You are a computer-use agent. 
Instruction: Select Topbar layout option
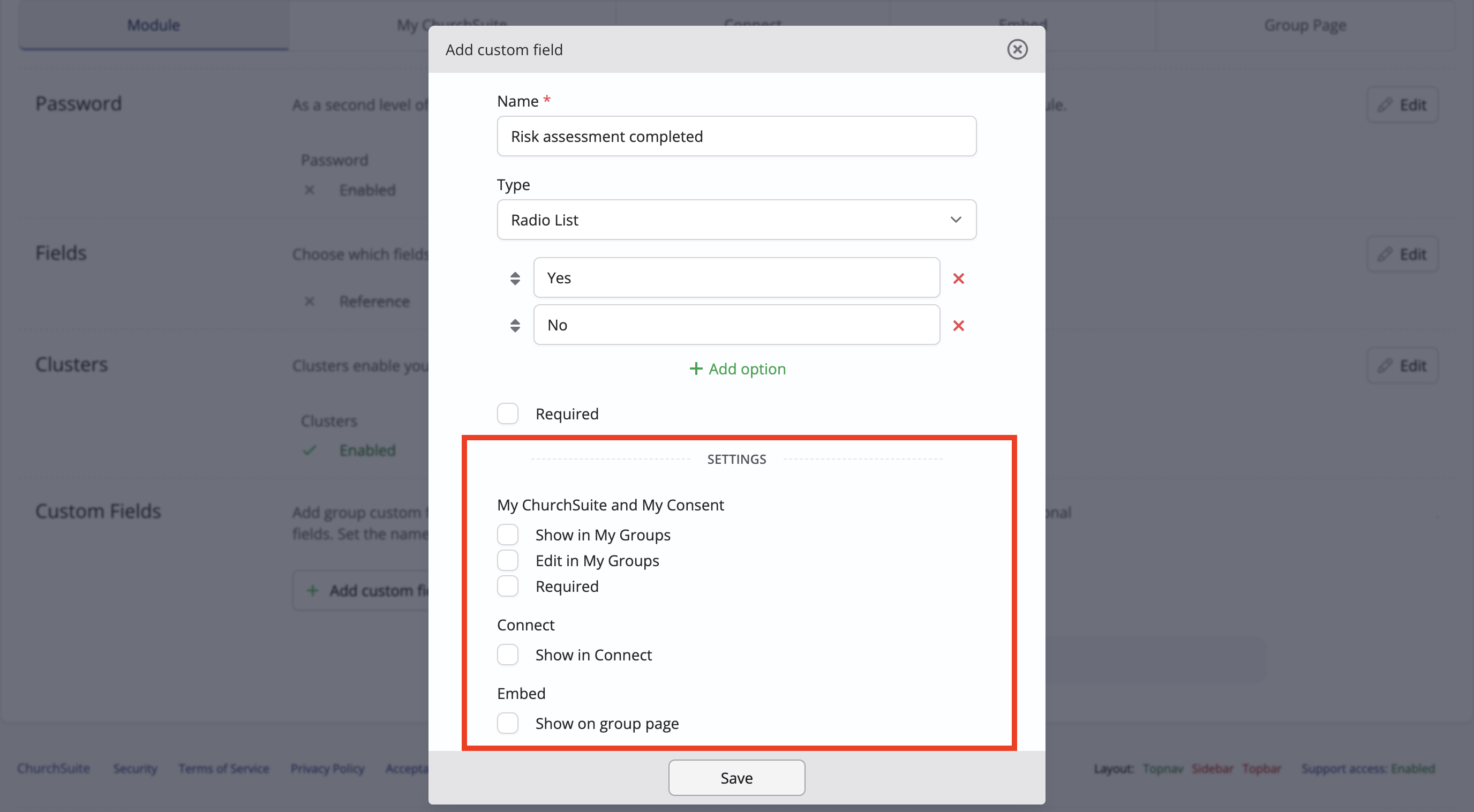[1262, 768]
